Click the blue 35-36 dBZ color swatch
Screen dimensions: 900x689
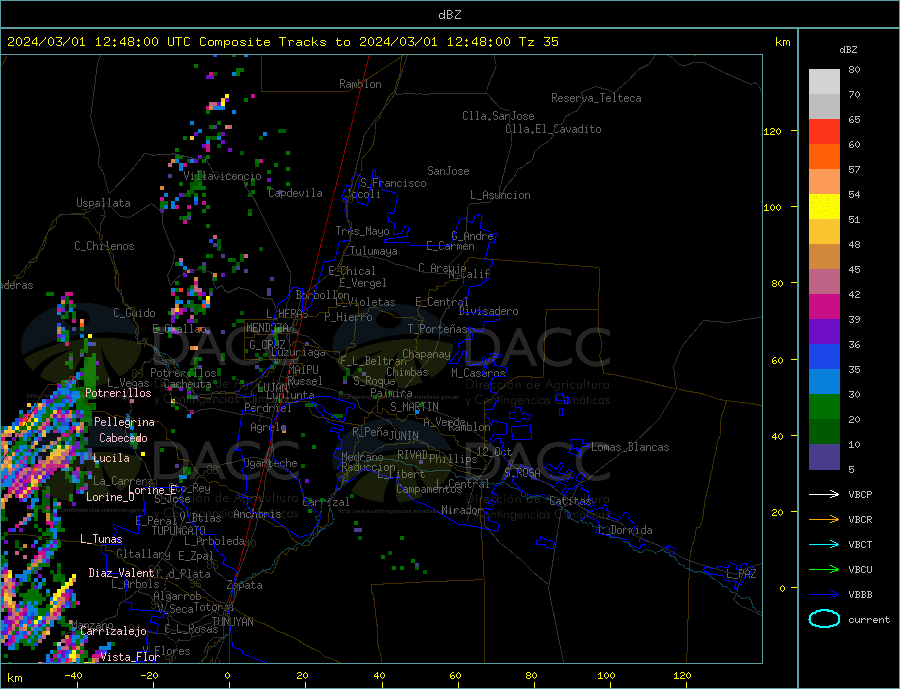824,357
